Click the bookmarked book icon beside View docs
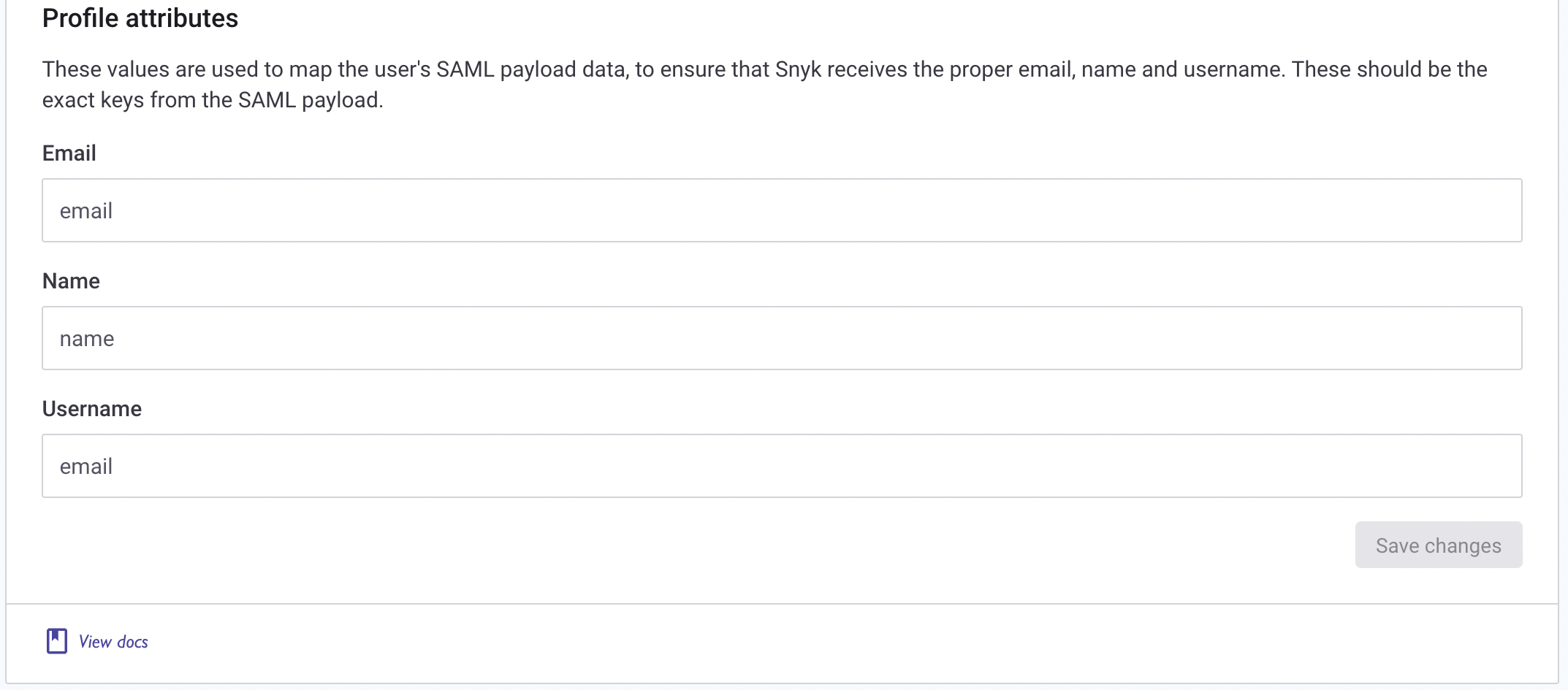 point(58,640)
